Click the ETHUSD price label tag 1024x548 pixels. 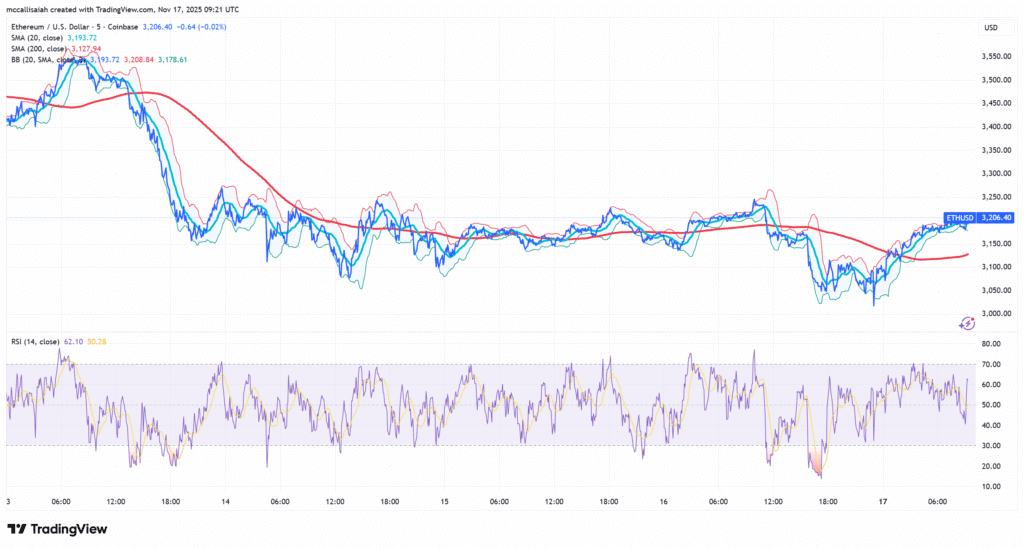click(958, 217)
